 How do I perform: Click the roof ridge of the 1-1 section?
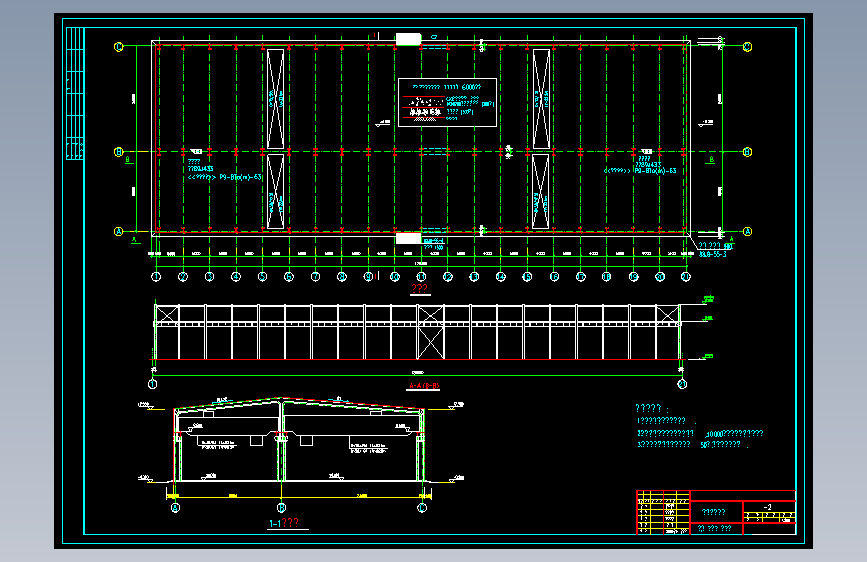point(281,399)
